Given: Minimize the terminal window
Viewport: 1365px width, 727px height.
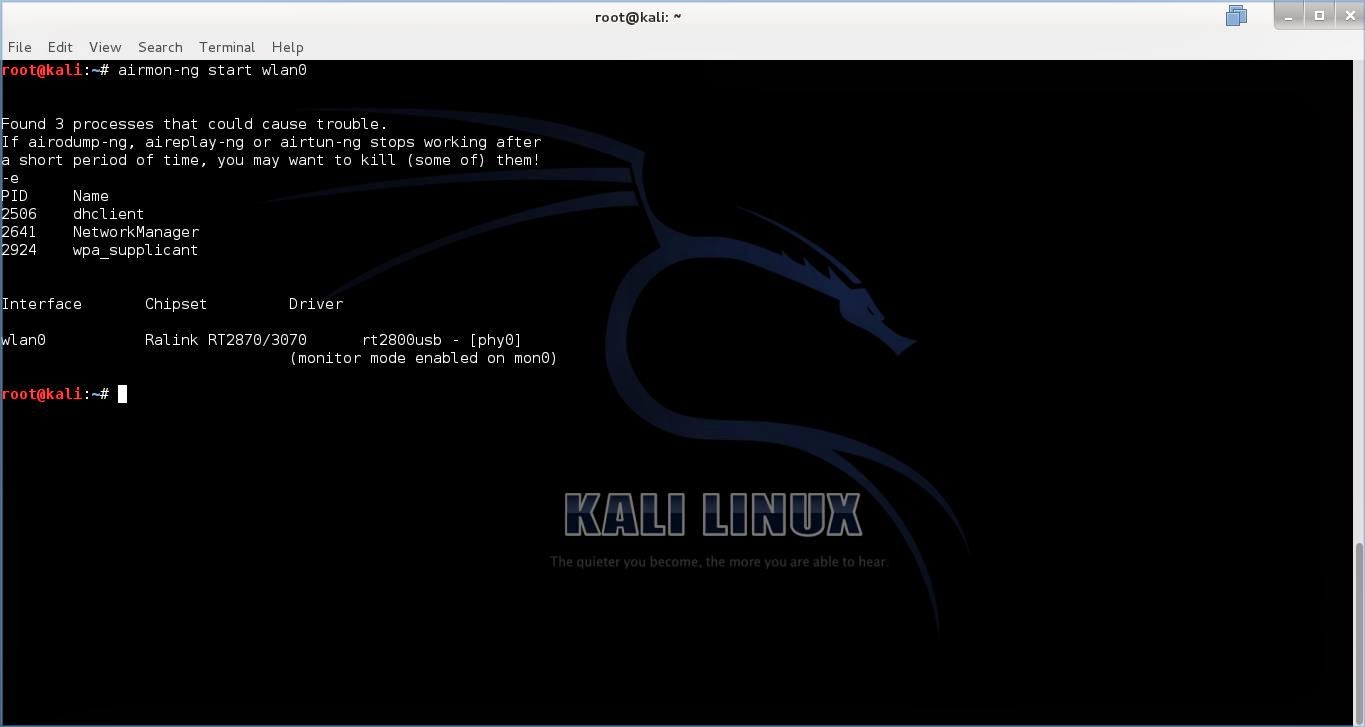Looking at the screenshot, I should pyautogui.click(x=1290, y=15).
